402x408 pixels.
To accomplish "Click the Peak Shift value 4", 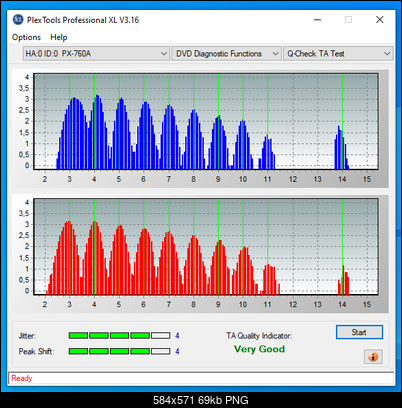I will point(177,351).
